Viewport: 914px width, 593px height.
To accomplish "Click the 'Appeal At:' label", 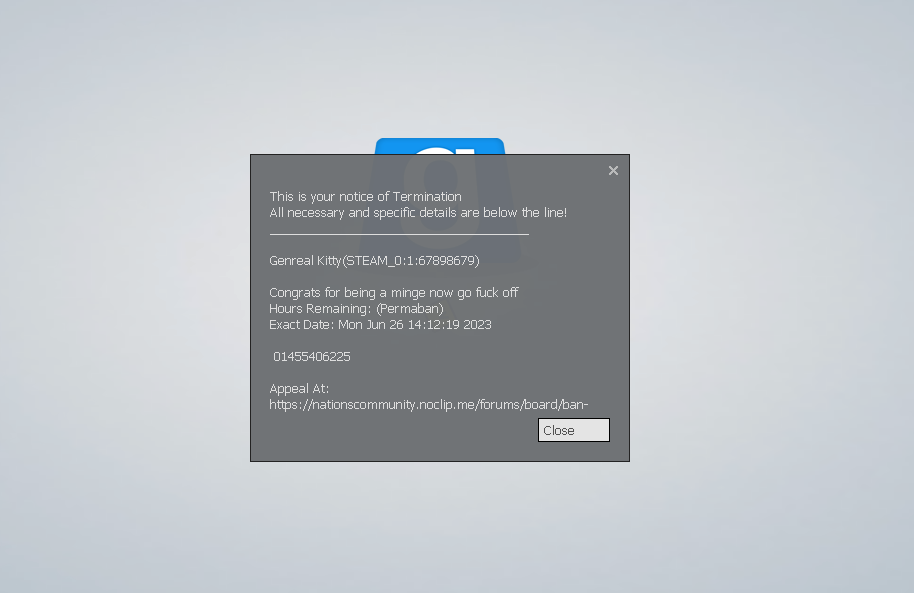I will 299,388.
